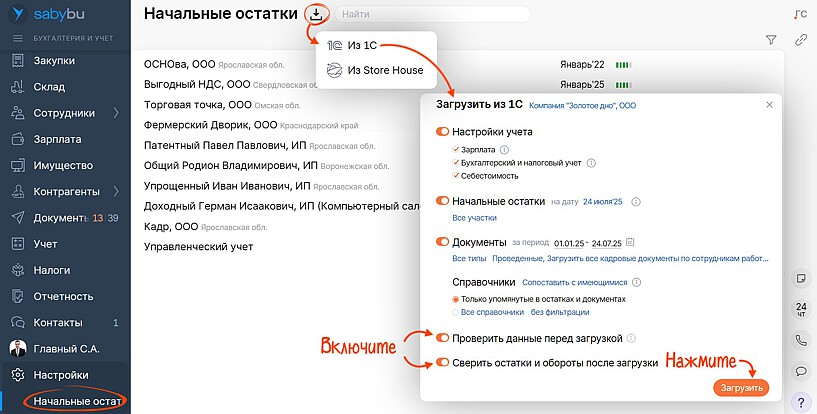
Task: Click the download/import icon next to Начальные остатки
Action: [x=316, y=14]
